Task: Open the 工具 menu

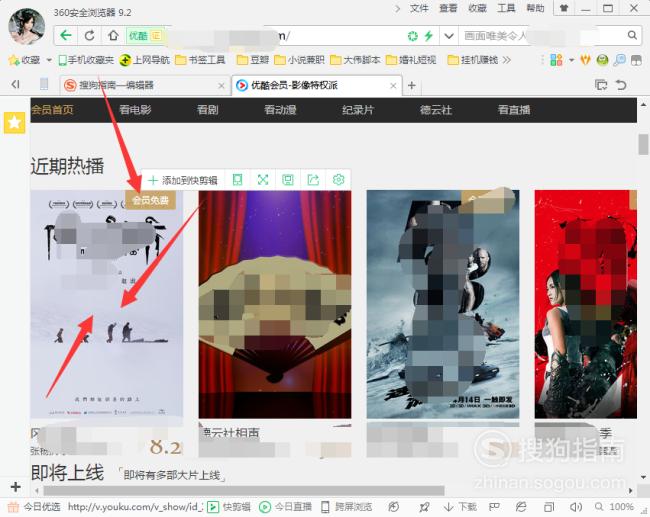Action: click(x=506, y=8)
